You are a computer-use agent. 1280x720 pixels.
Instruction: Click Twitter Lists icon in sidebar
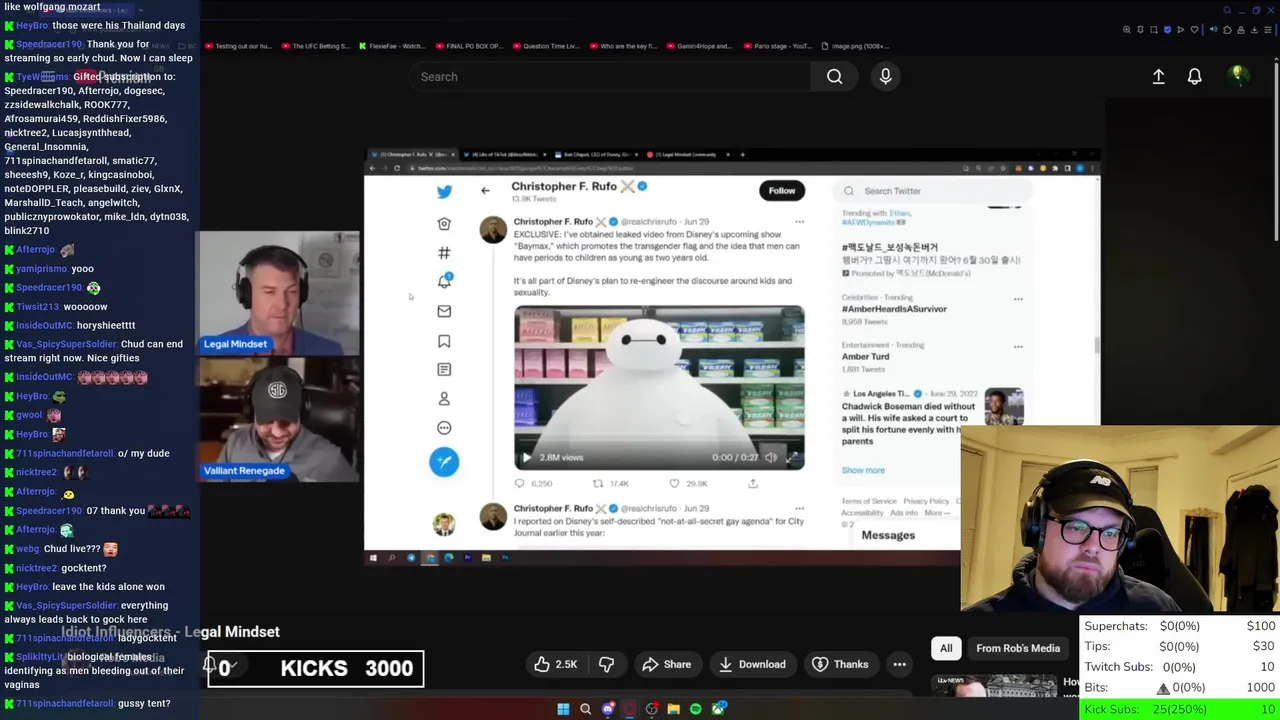(444, 369)
